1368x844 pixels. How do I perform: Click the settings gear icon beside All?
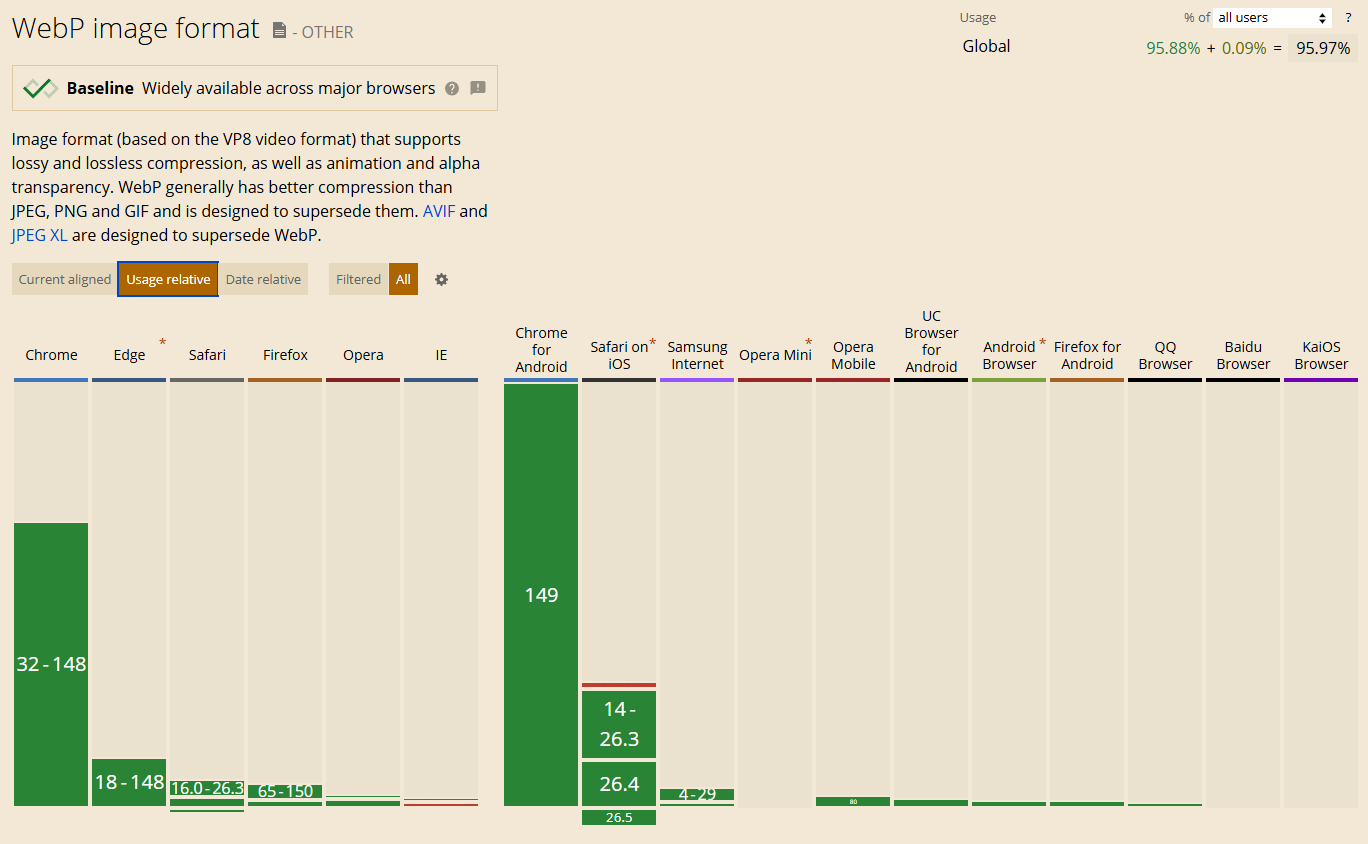pos(441,280)
